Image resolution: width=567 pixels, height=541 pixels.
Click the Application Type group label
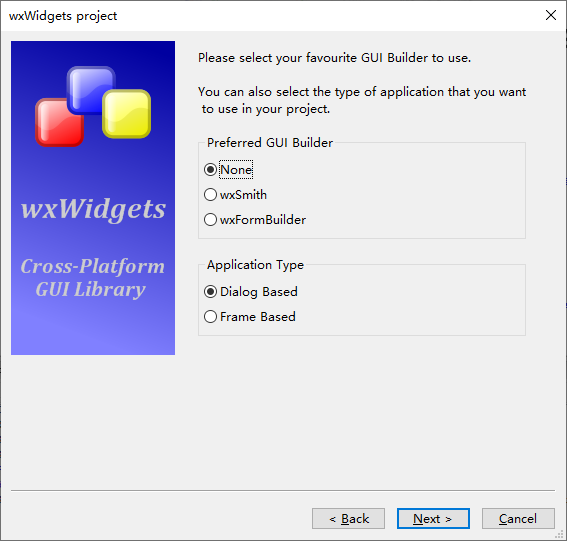[x=255, y=265]
